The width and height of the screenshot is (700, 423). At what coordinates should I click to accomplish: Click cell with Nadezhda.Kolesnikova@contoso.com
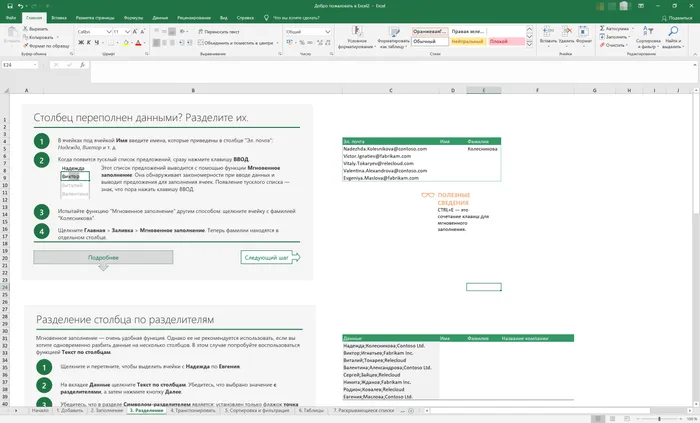pyautogui.click(x=391, y=149)
